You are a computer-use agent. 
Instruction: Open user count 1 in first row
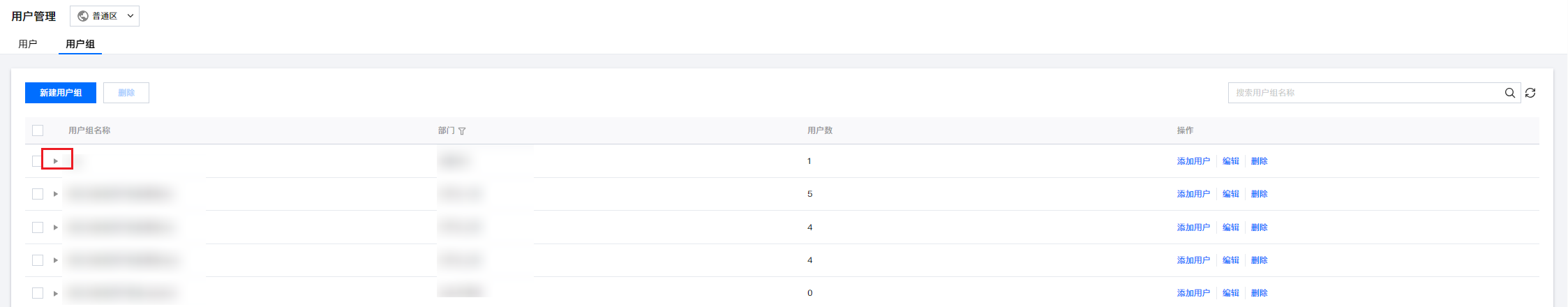809,161
